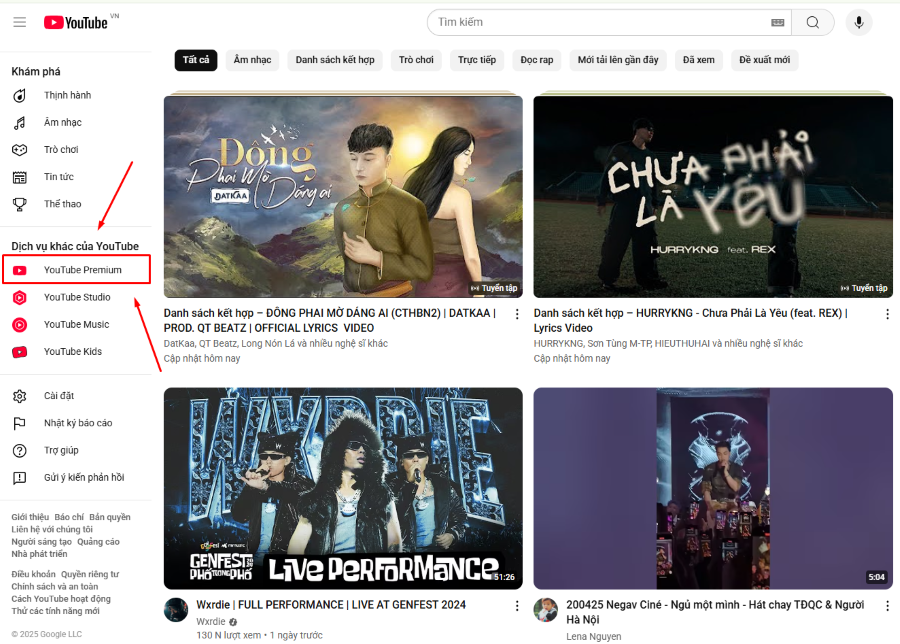Screen dimensions: 900x644
Task: Click Giới thiệu footer link
Action: point(30,517)
